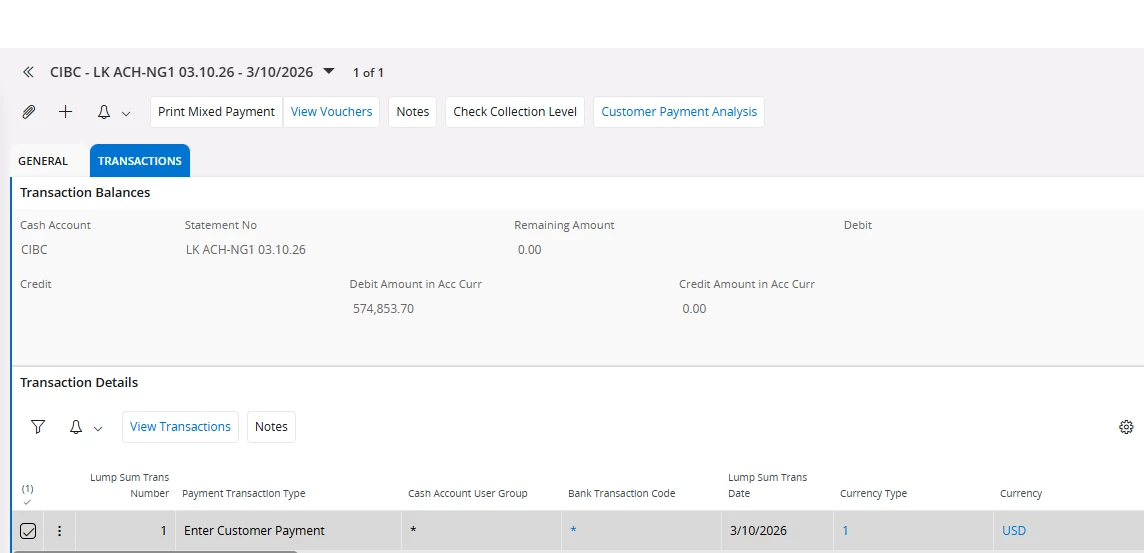Click the Print Mixed Payment button
The image size is (1144, 553).
[216, 112]
